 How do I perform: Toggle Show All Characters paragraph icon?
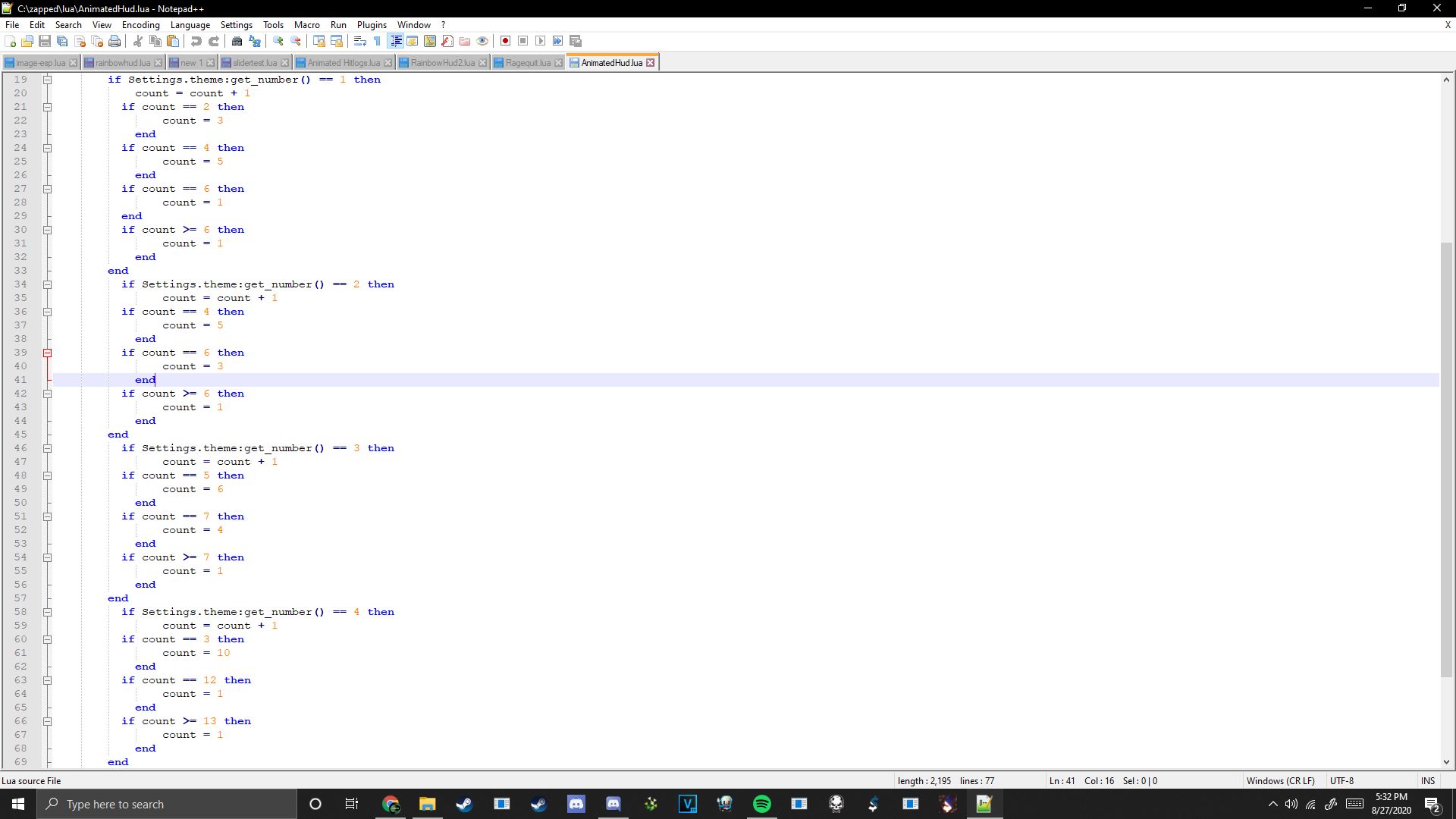pyautogui.click(x=377, y=41)
